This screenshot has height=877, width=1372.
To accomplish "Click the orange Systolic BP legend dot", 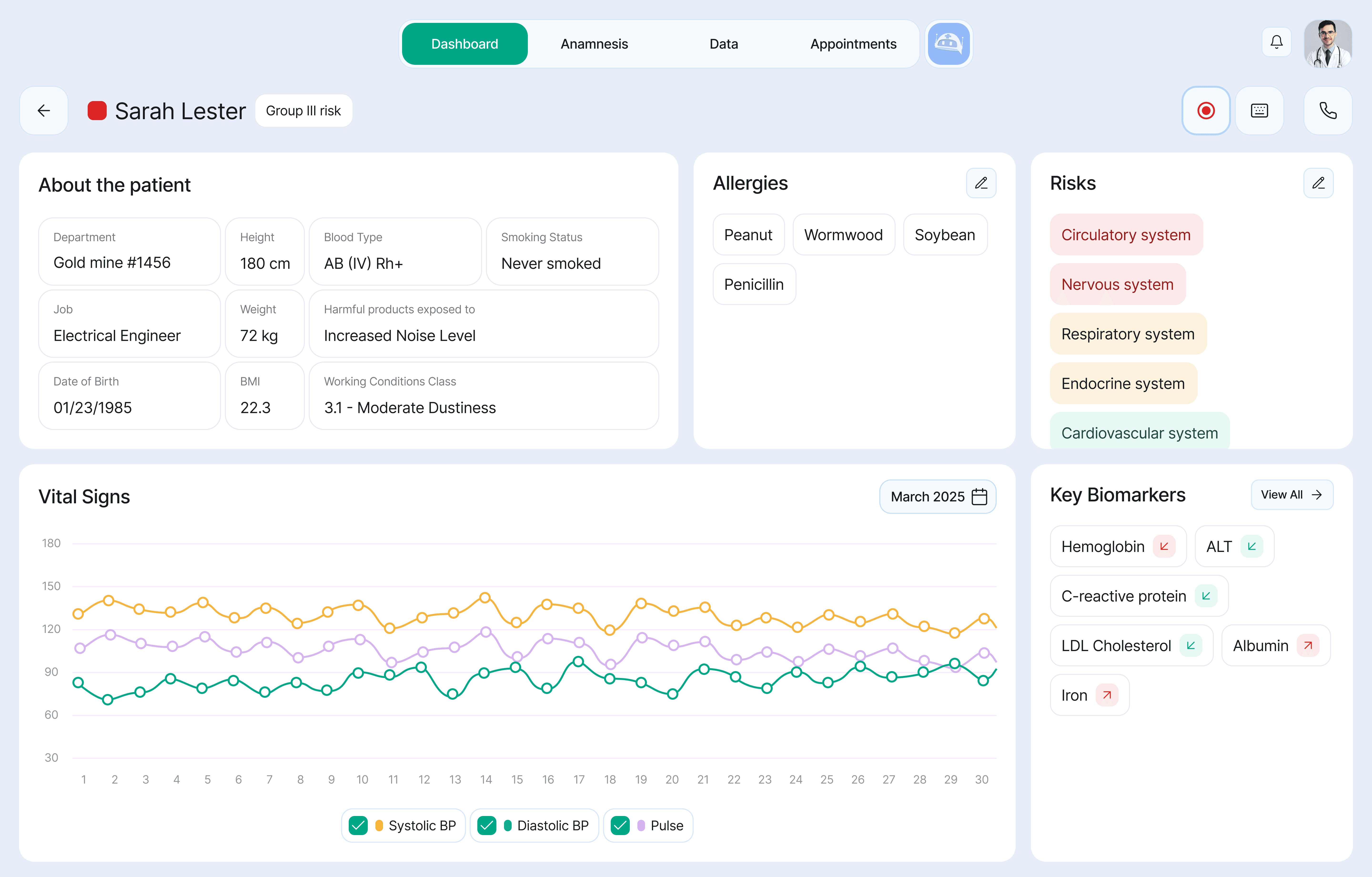I will 379,826.
